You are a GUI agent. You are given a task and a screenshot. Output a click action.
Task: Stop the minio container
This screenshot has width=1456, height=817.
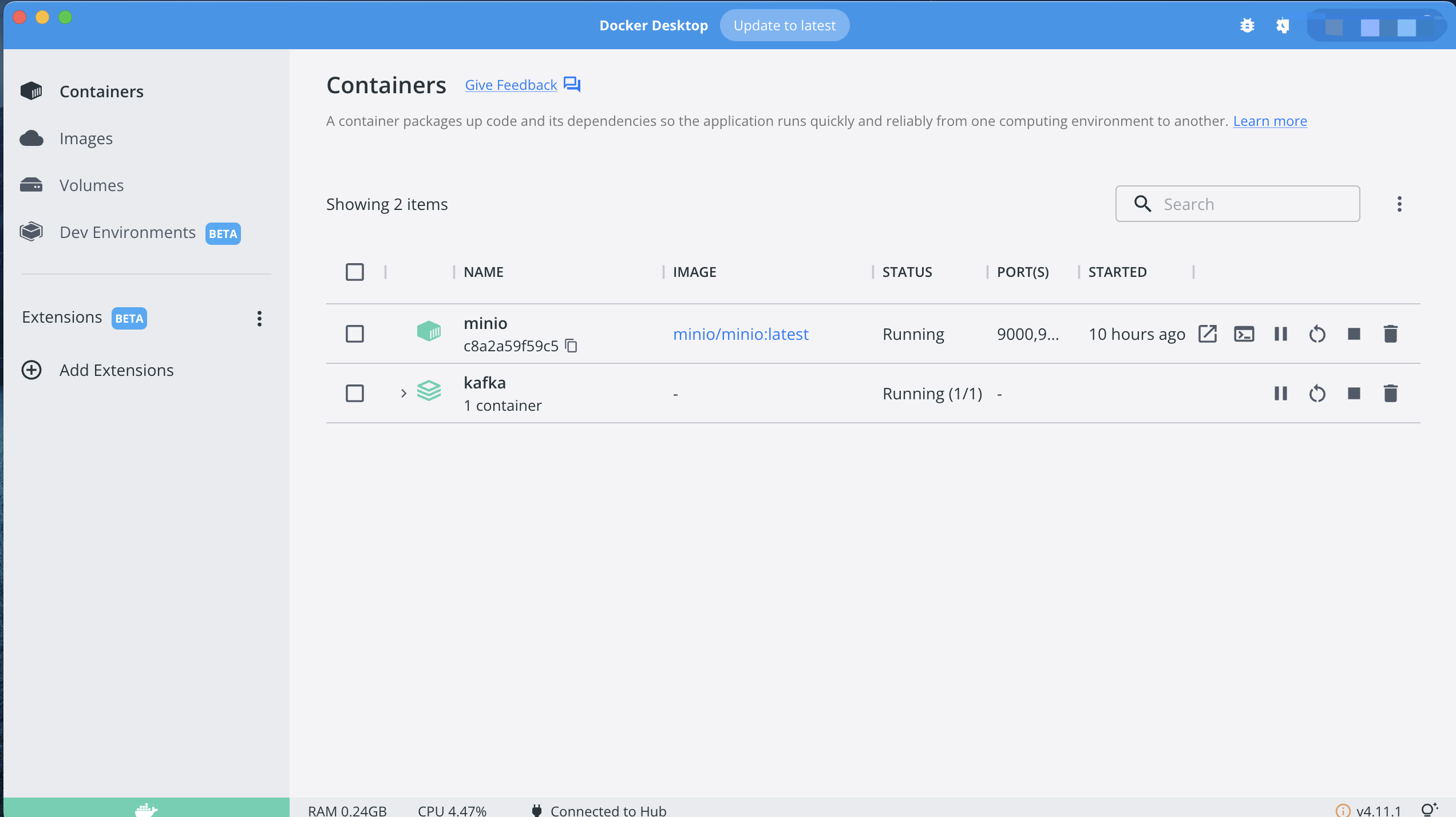(x=1354, y=334)
